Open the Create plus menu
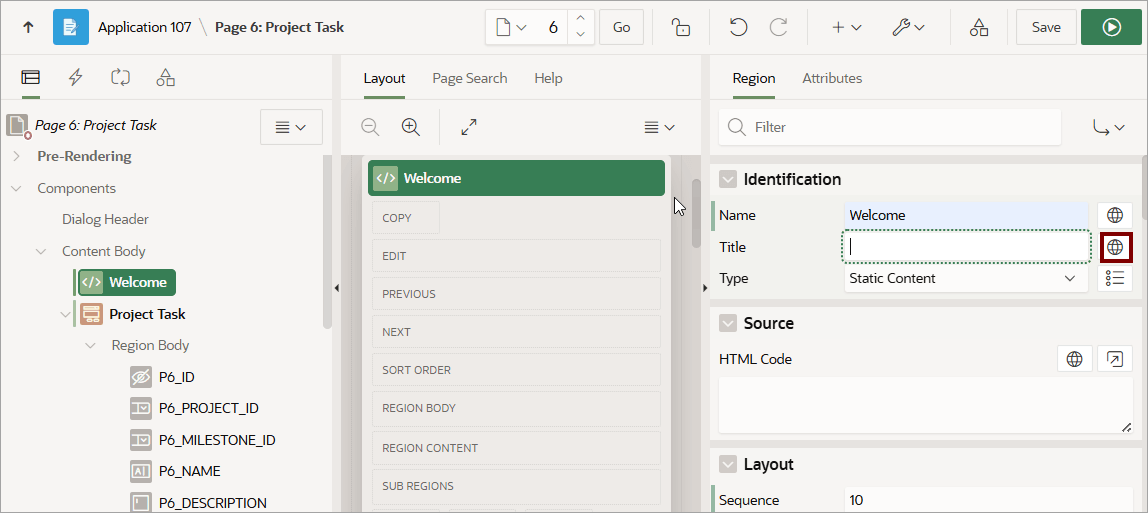 (x=846, y=27)
